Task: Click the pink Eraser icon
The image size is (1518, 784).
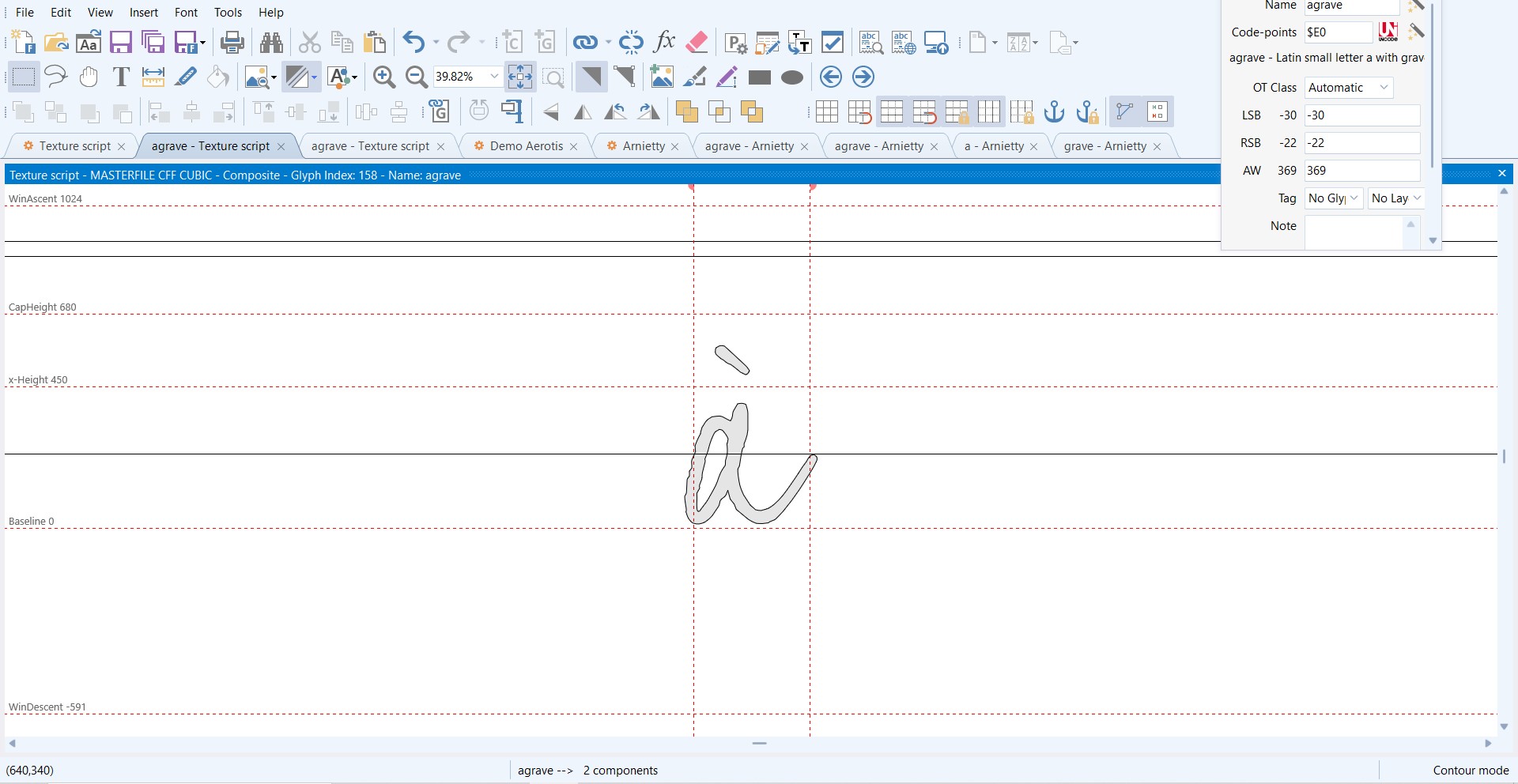Action: (x=697, y=42)
